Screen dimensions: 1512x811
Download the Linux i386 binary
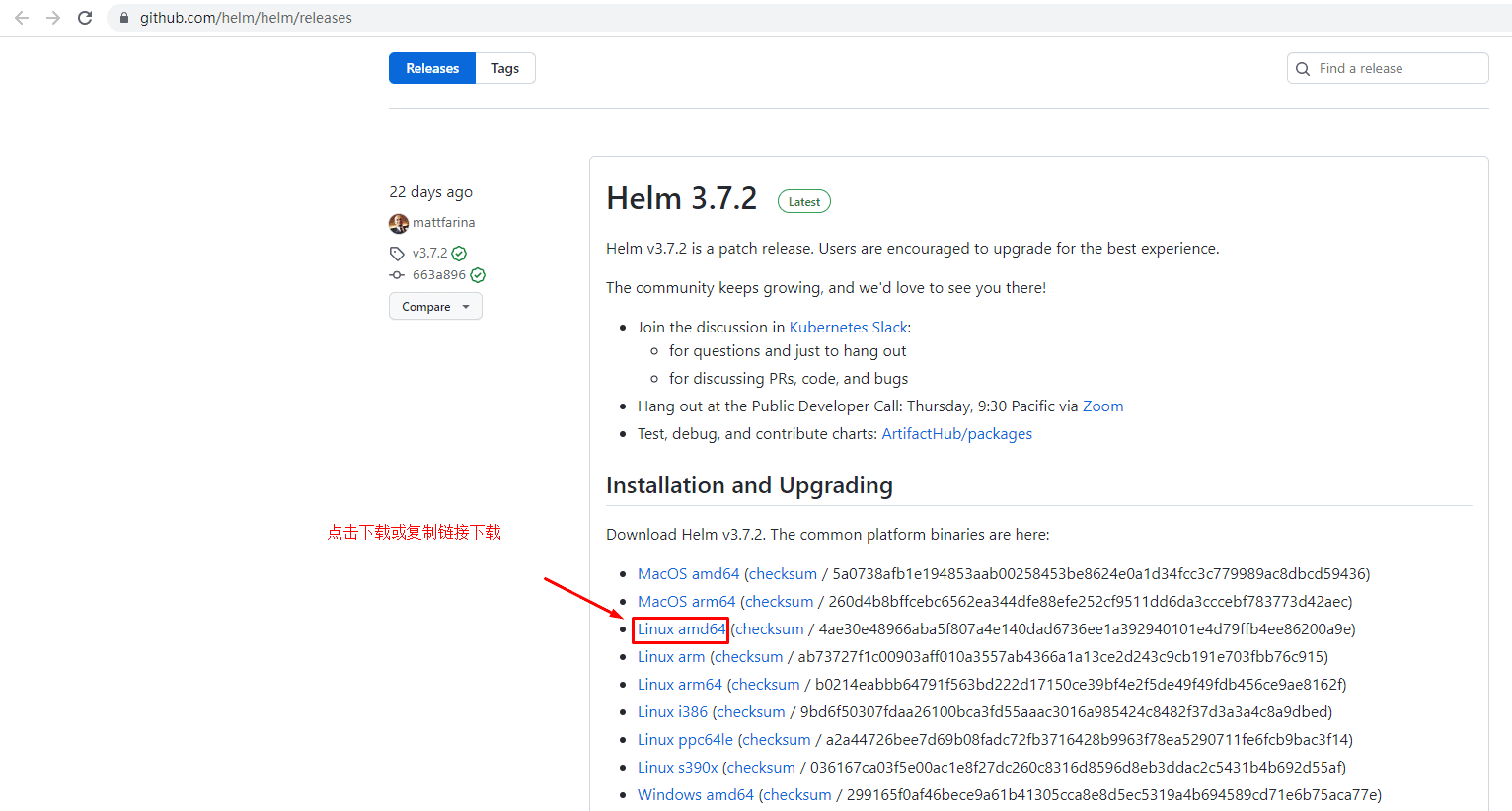(x=672, y=712)
